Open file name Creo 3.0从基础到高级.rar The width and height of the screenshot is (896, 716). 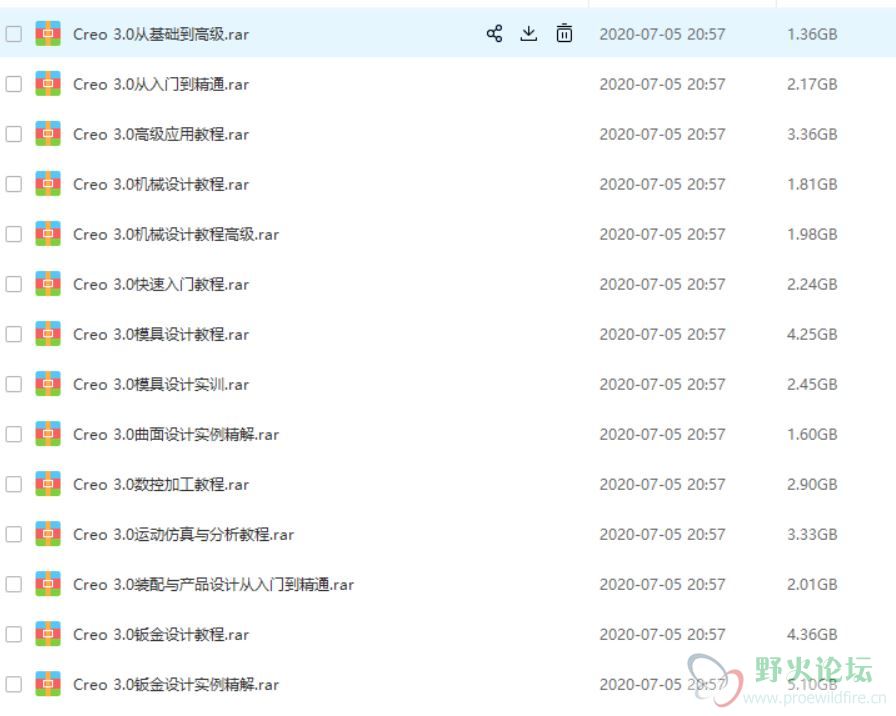pos(161,34)
